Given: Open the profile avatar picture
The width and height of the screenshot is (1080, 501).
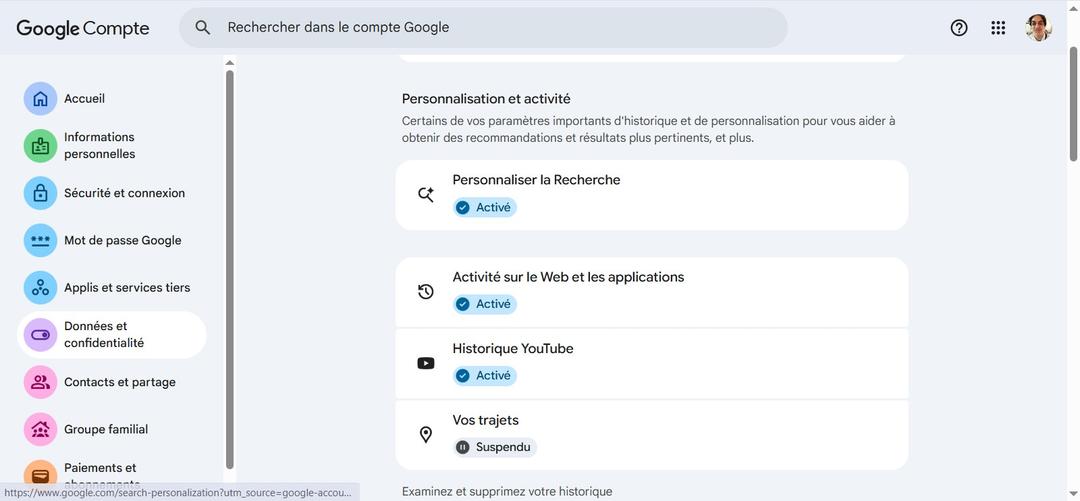Looking at the screenshot, I should coord(1039,28).
